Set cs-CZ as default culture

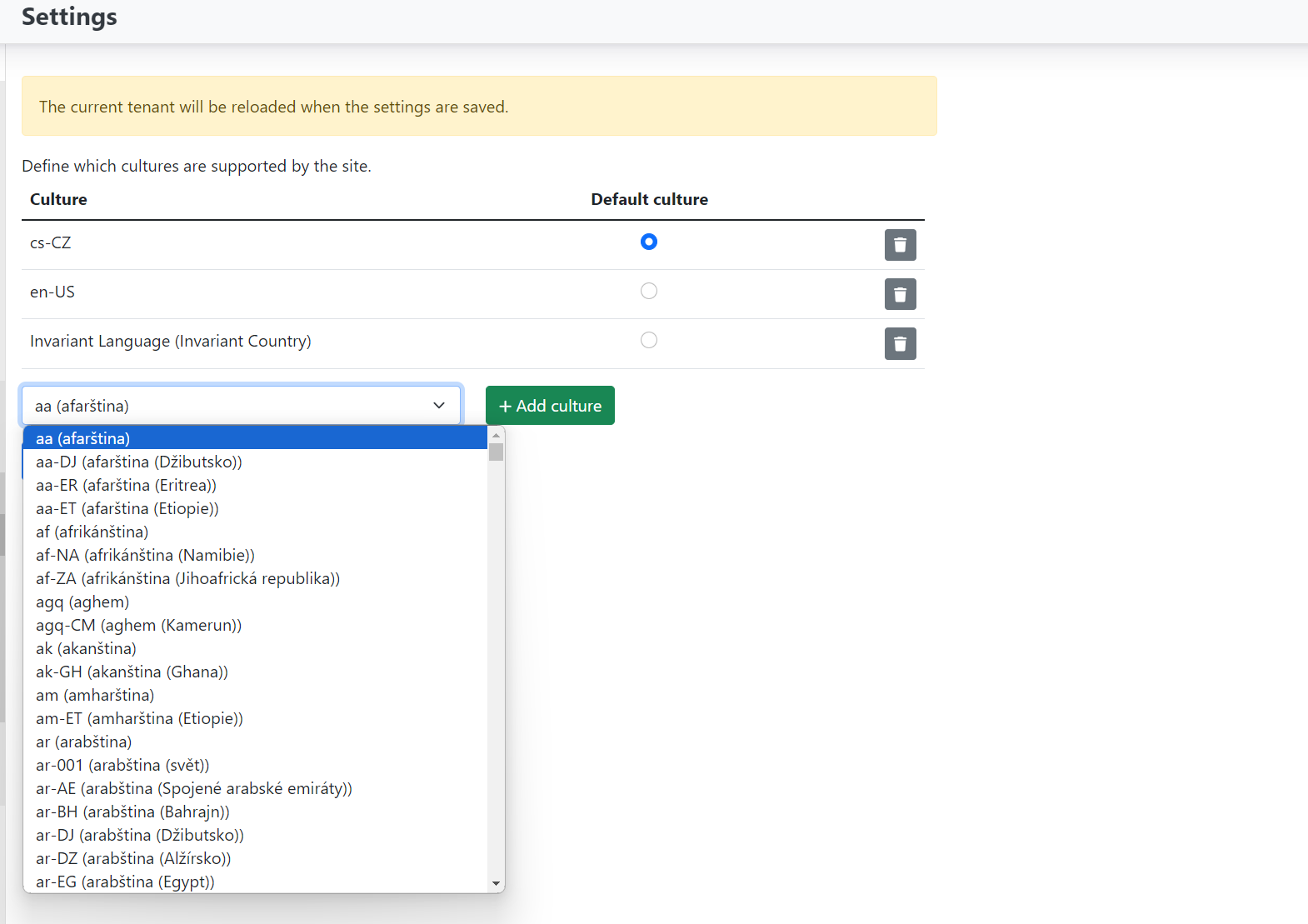[x=648, y=242]
